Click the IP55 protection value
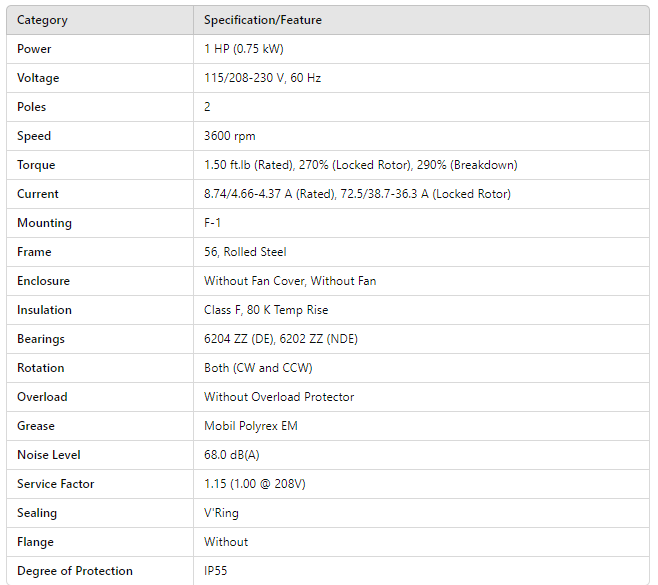The height and width of the screenshot is (585, 658). pos(217,571)
